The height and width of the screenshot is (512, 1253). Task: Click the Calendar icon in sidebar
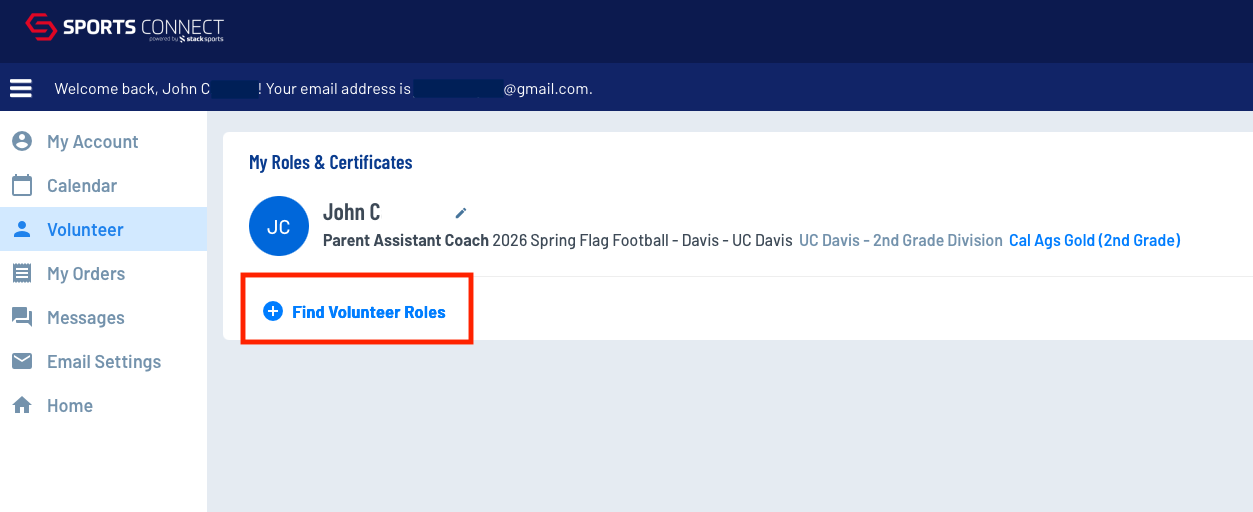[x=22, y=185]
